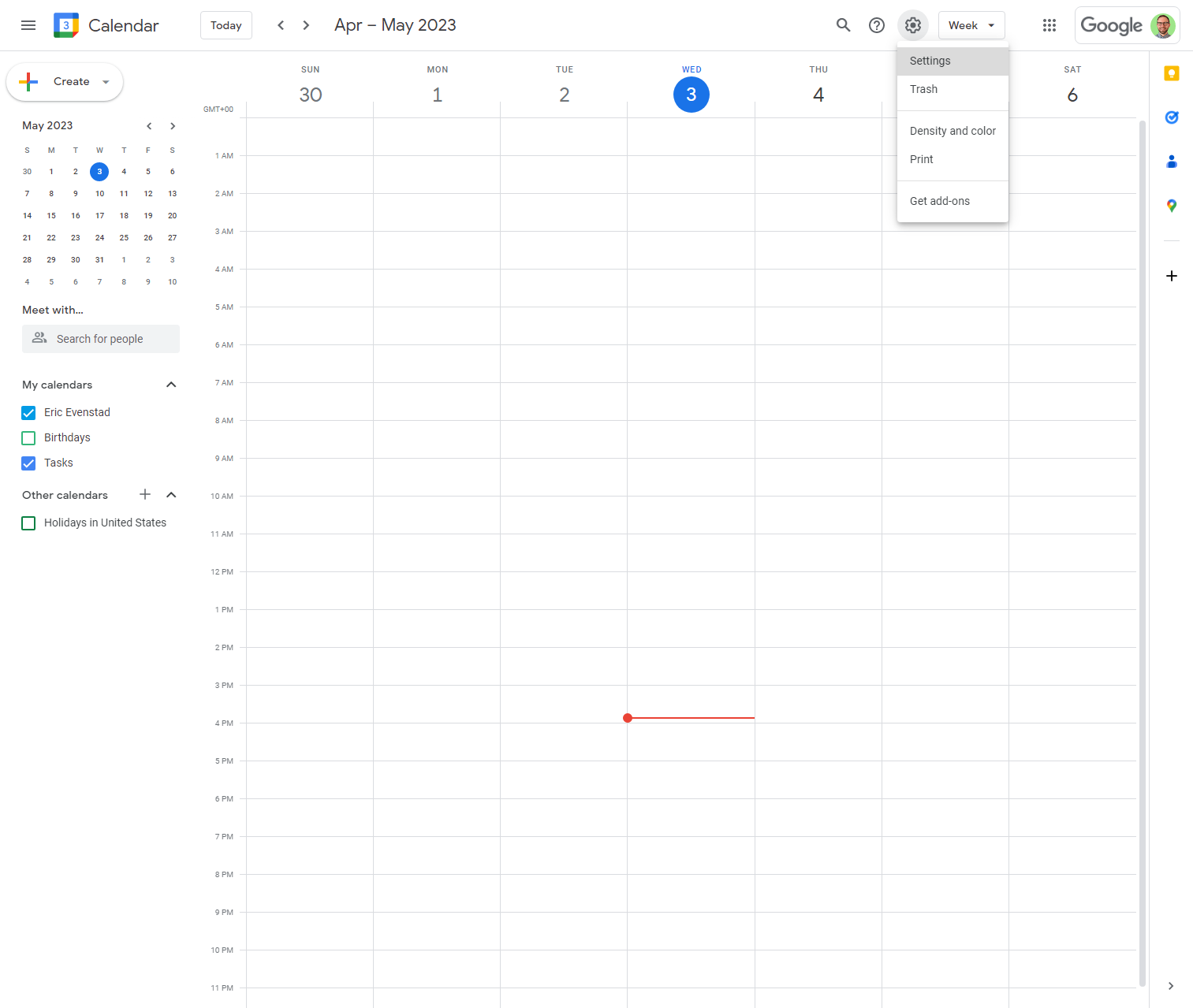The width and height of the screenshot is (1193, 1008).
Task: Select Thursday 4 day header
Action: (x=818, y=95)
